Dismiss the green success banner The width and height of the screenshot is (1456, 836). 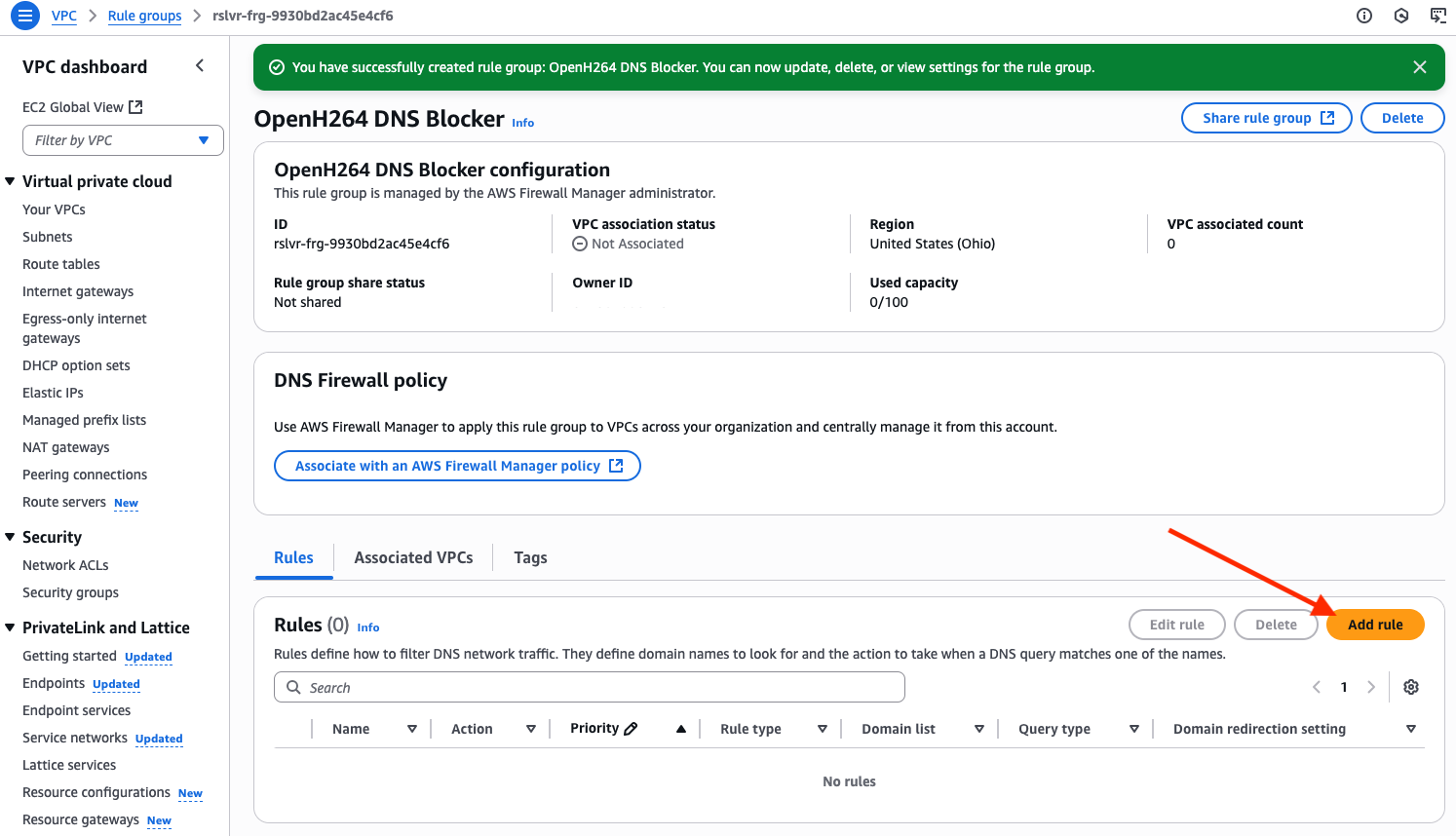pos(1419,67)
